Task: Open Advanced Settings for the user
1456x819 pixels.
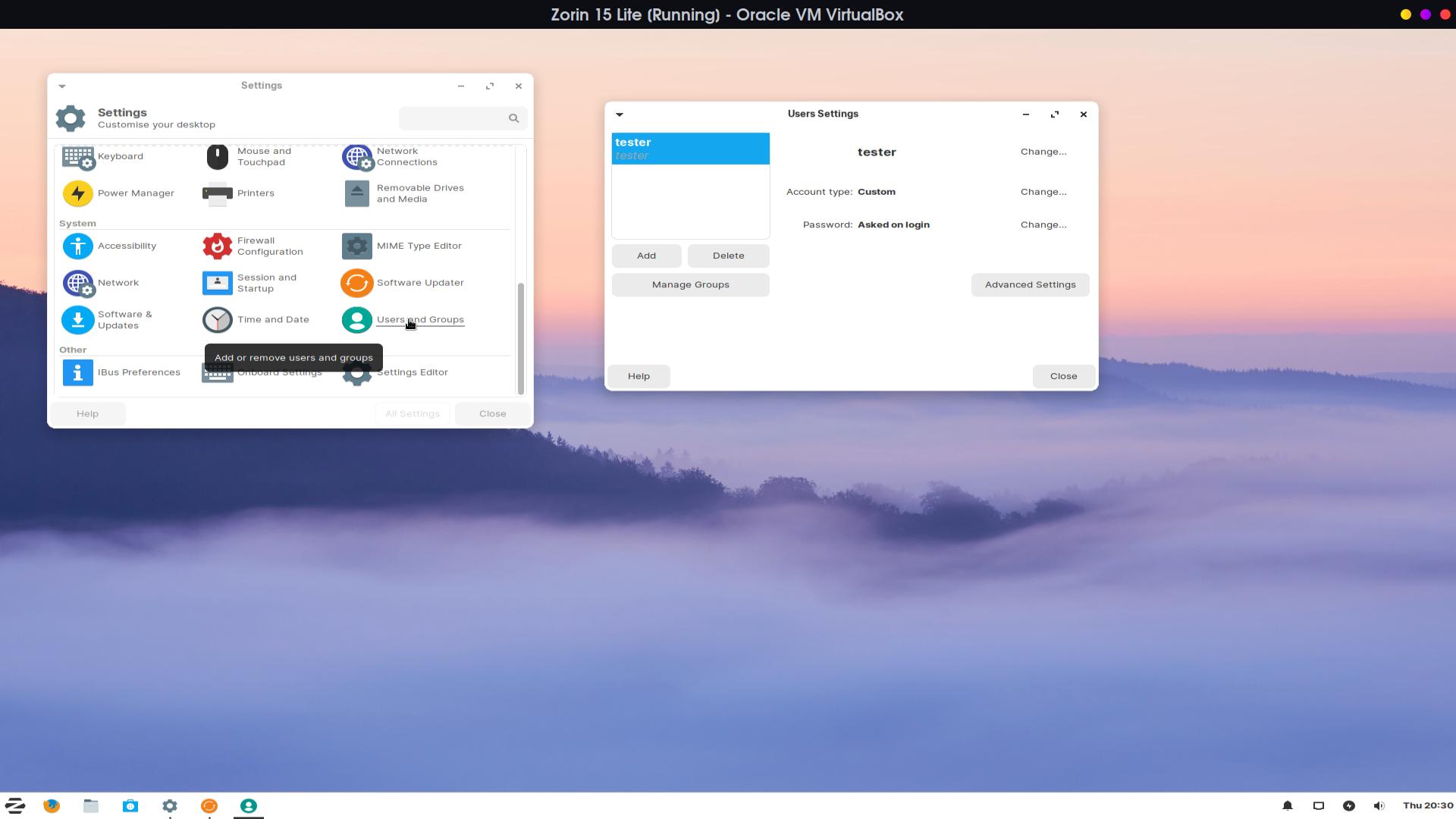Action: tap(1030, 285)
